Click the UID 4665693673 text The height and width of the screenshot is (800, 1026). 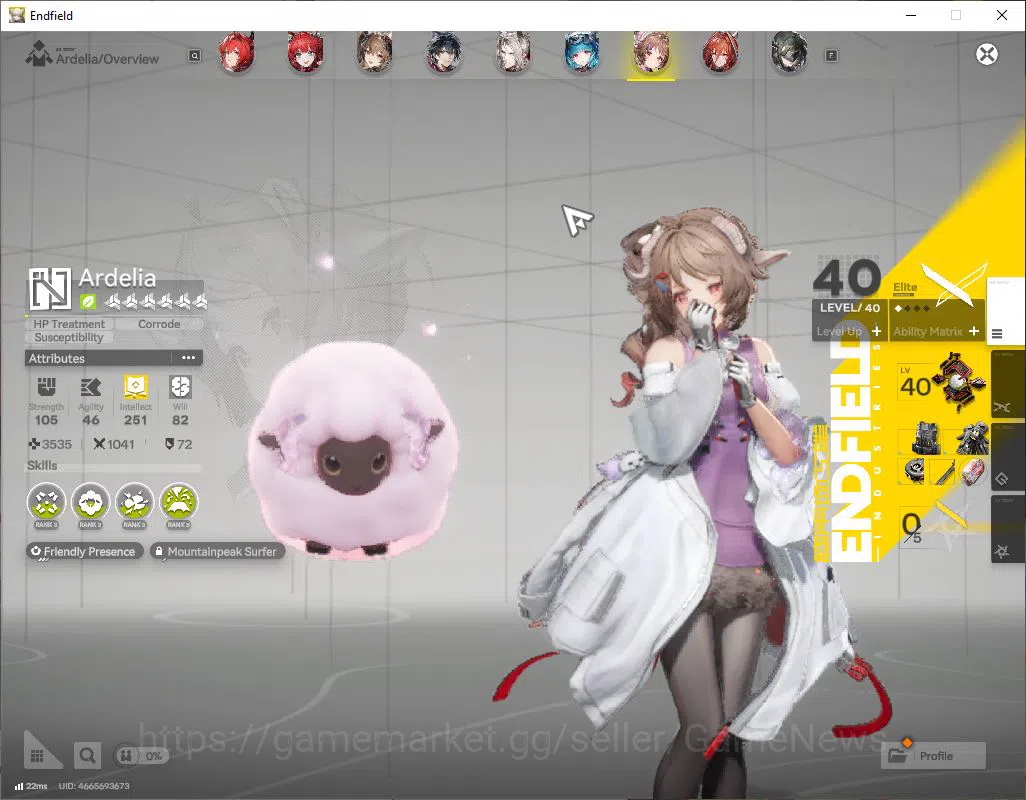pyautogui.click(x=94, y=786)
